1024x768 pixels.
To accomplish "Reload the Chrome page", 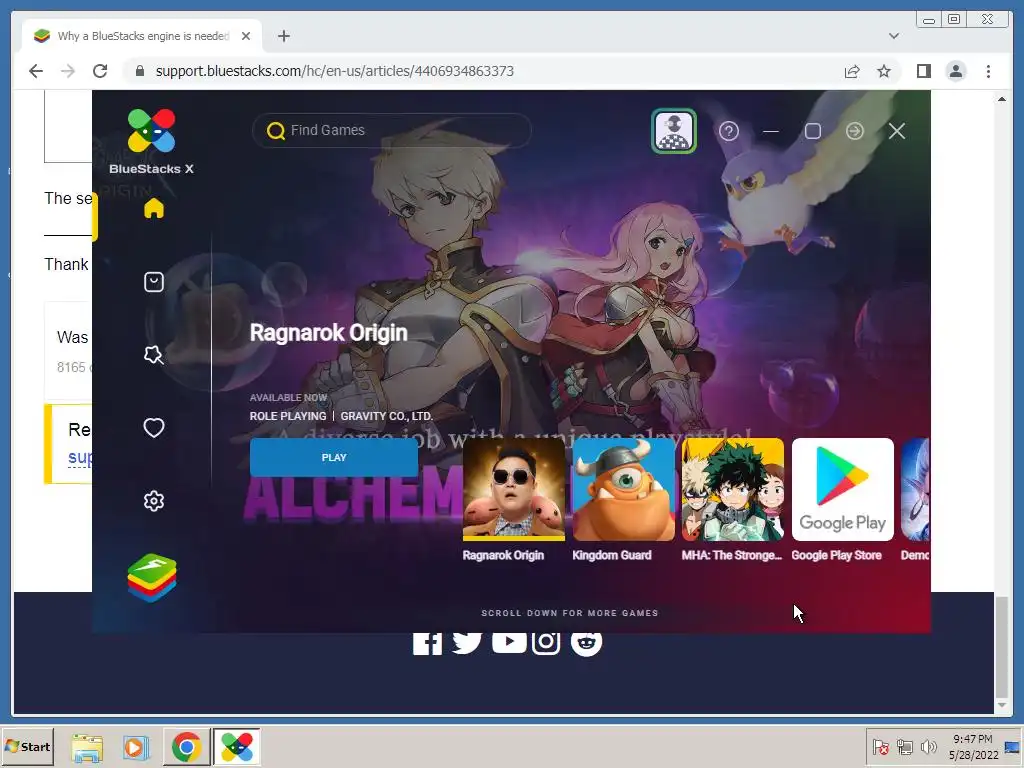I will [100, 71].
